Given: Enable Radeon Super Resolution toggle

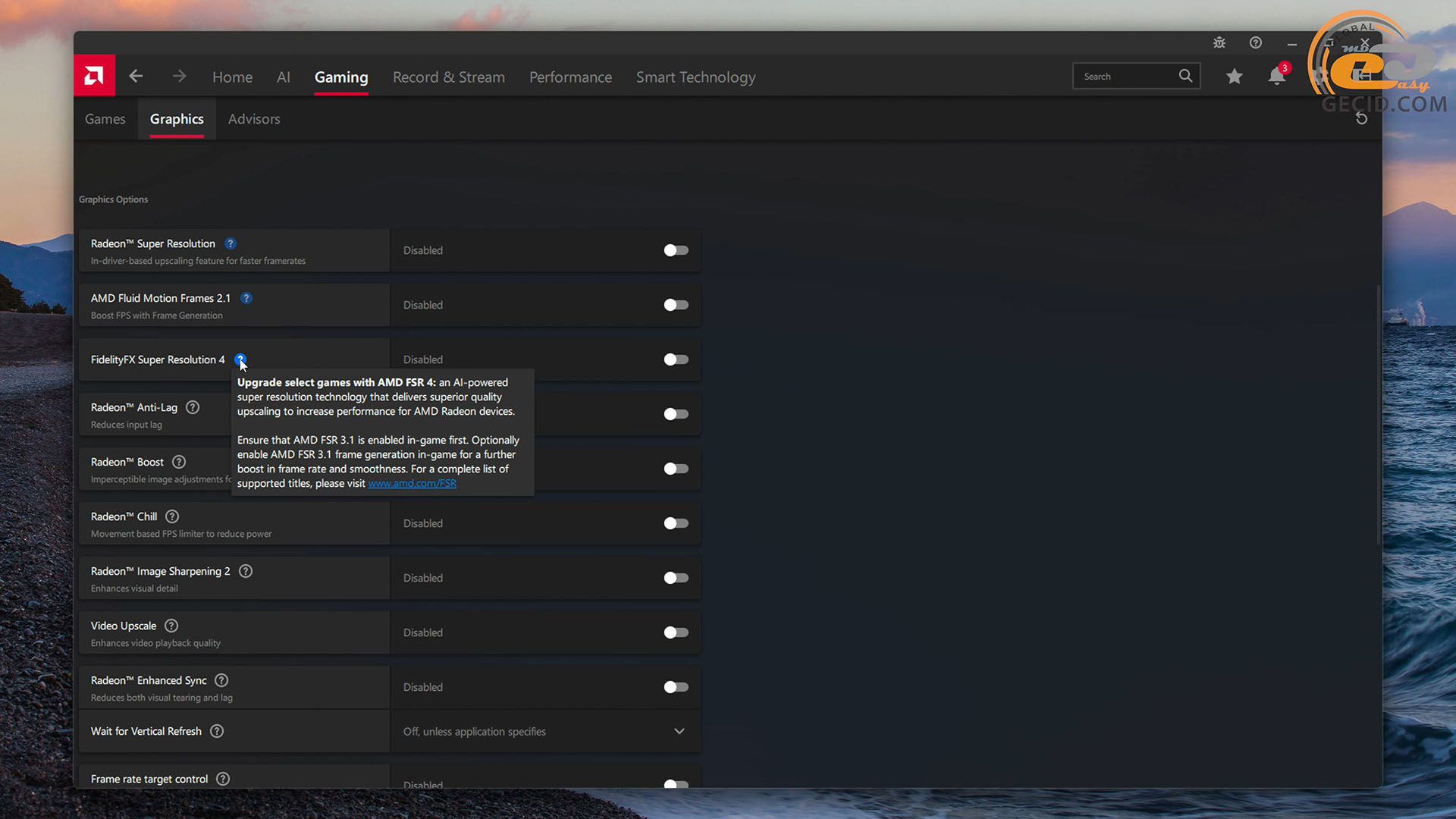Looking at the screenshot, I should tap(676, 250).
